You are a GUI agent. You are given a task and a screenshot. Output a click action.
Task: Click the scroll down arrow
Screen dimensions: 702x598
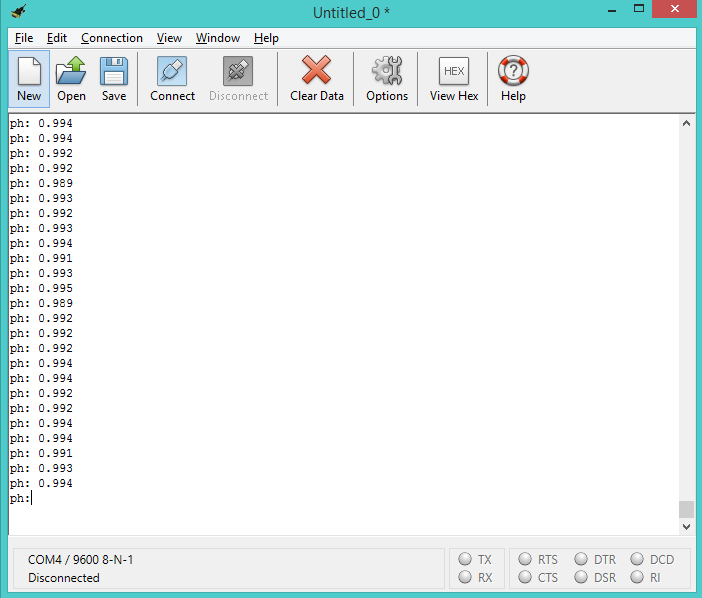(686, 526)
